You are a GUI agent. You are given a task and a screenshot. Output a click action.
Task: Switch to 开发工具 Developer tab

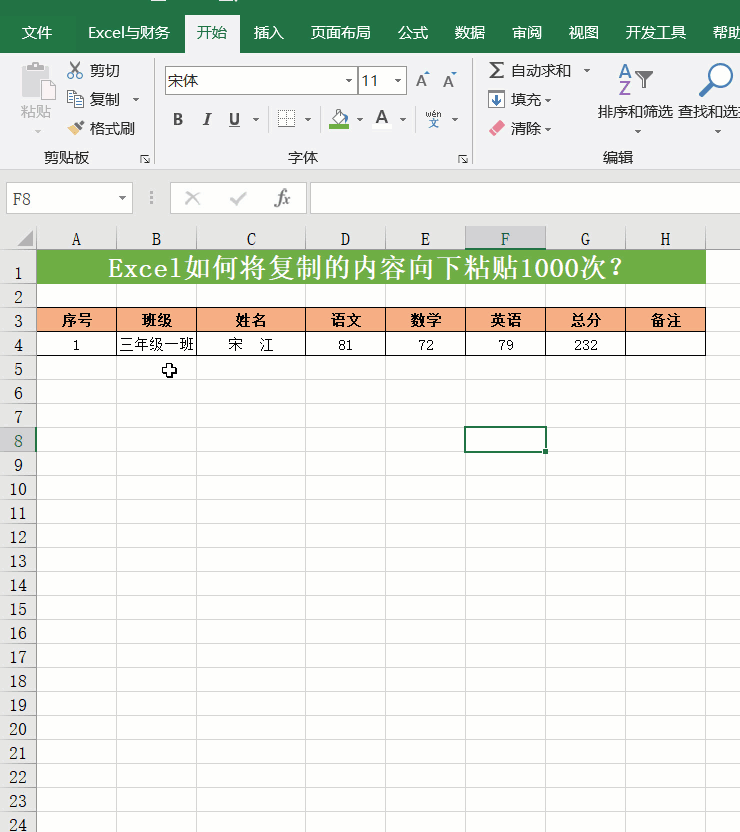(656, 33)
